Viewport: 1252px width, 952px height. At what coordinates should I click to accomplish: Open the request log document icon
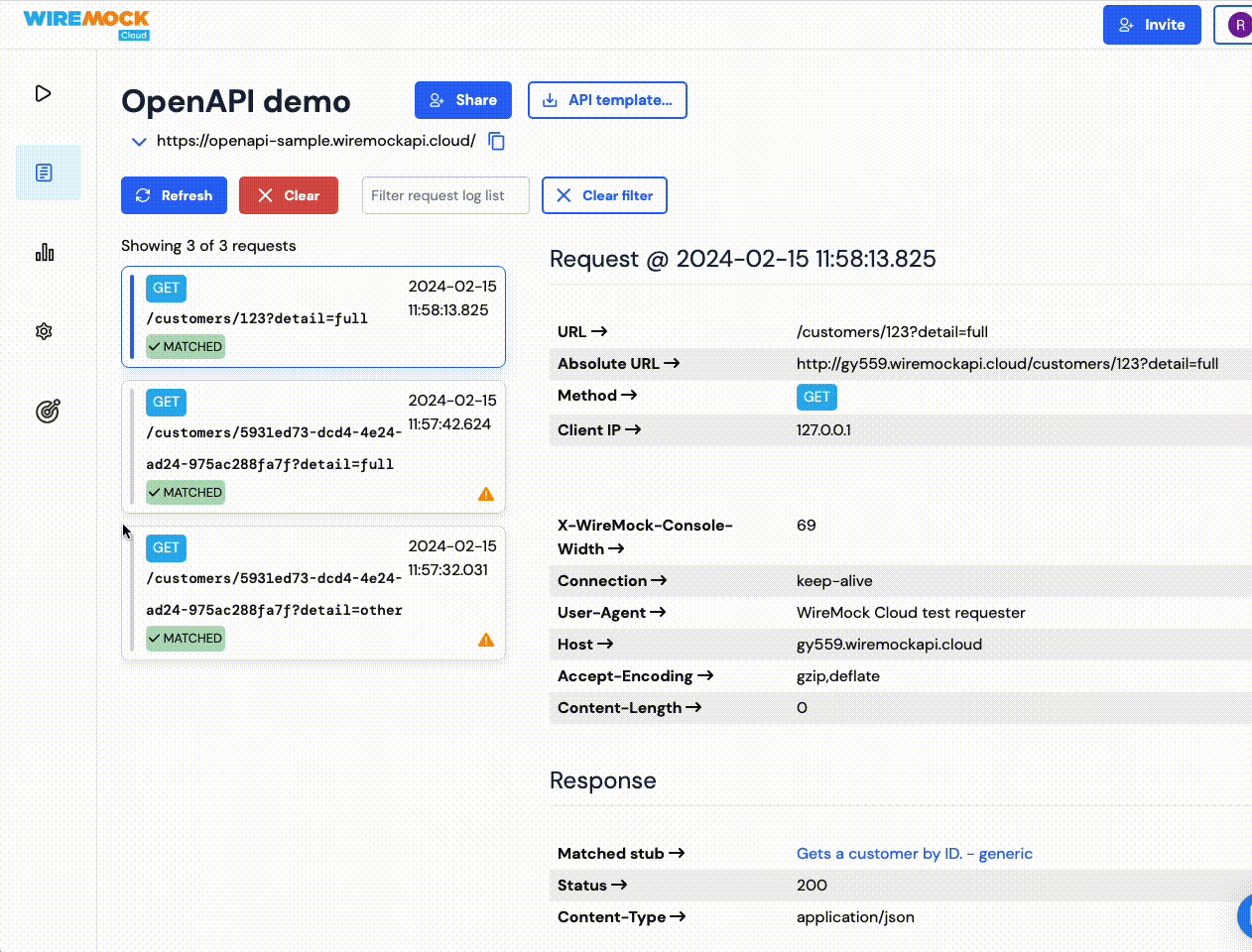[44, 173]
